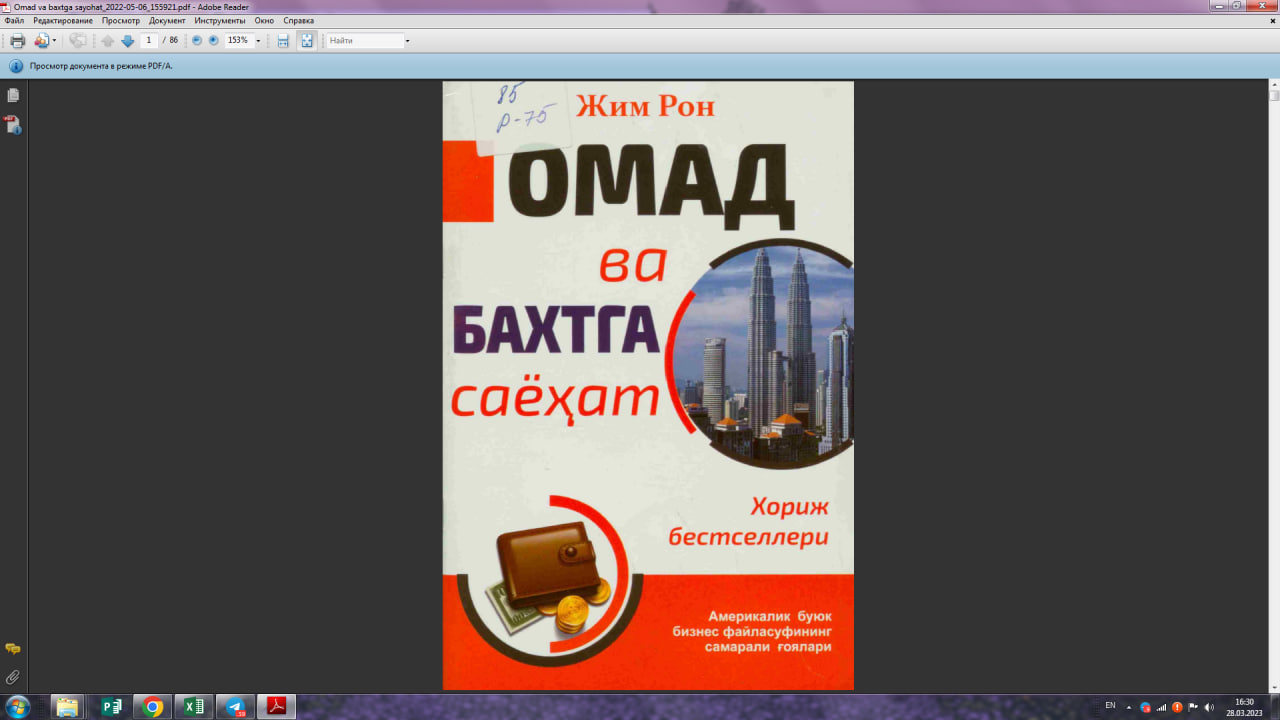Open Microsoft Excel from the taskbar
This screenshot has height=720, width=1280.
point(194,707)
